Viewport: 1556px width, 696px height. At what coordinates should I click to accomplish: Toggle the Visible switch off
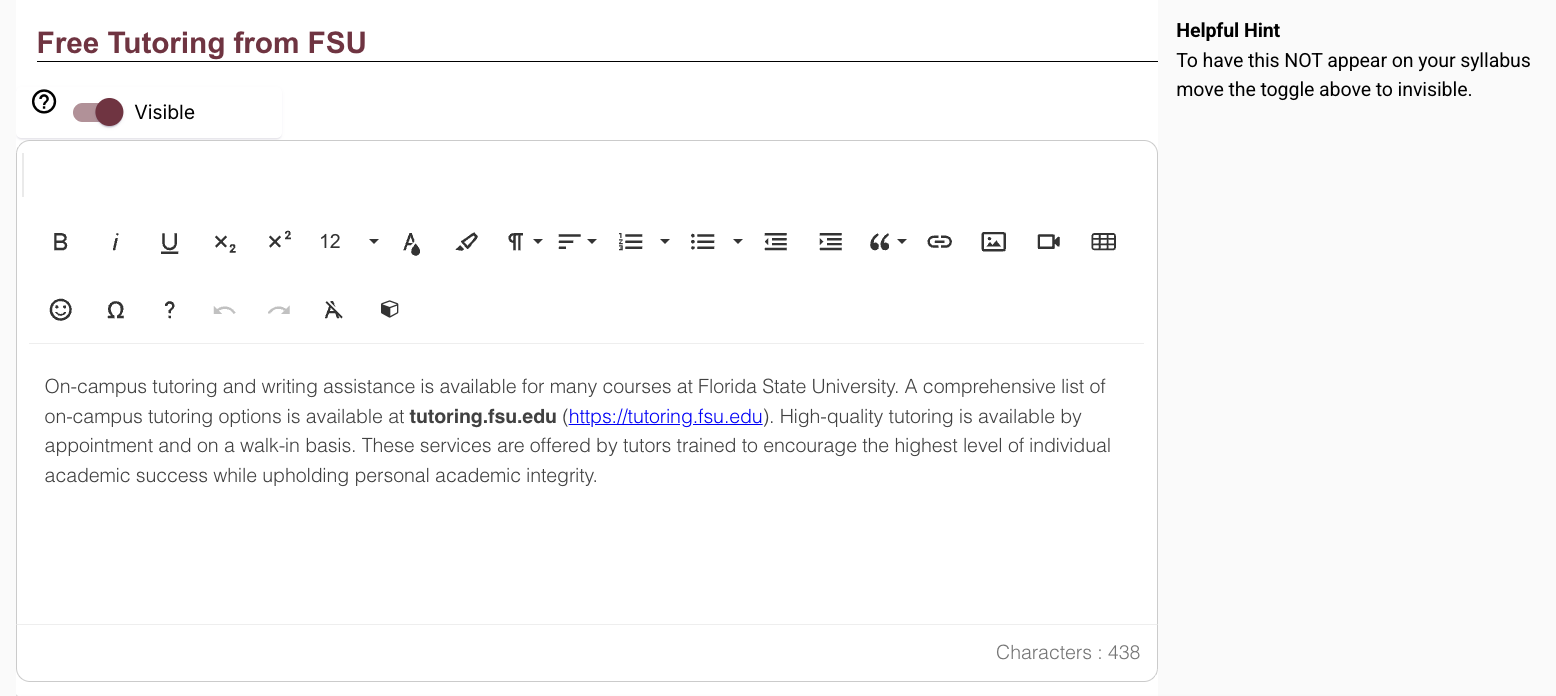click(x=98, y=112)
